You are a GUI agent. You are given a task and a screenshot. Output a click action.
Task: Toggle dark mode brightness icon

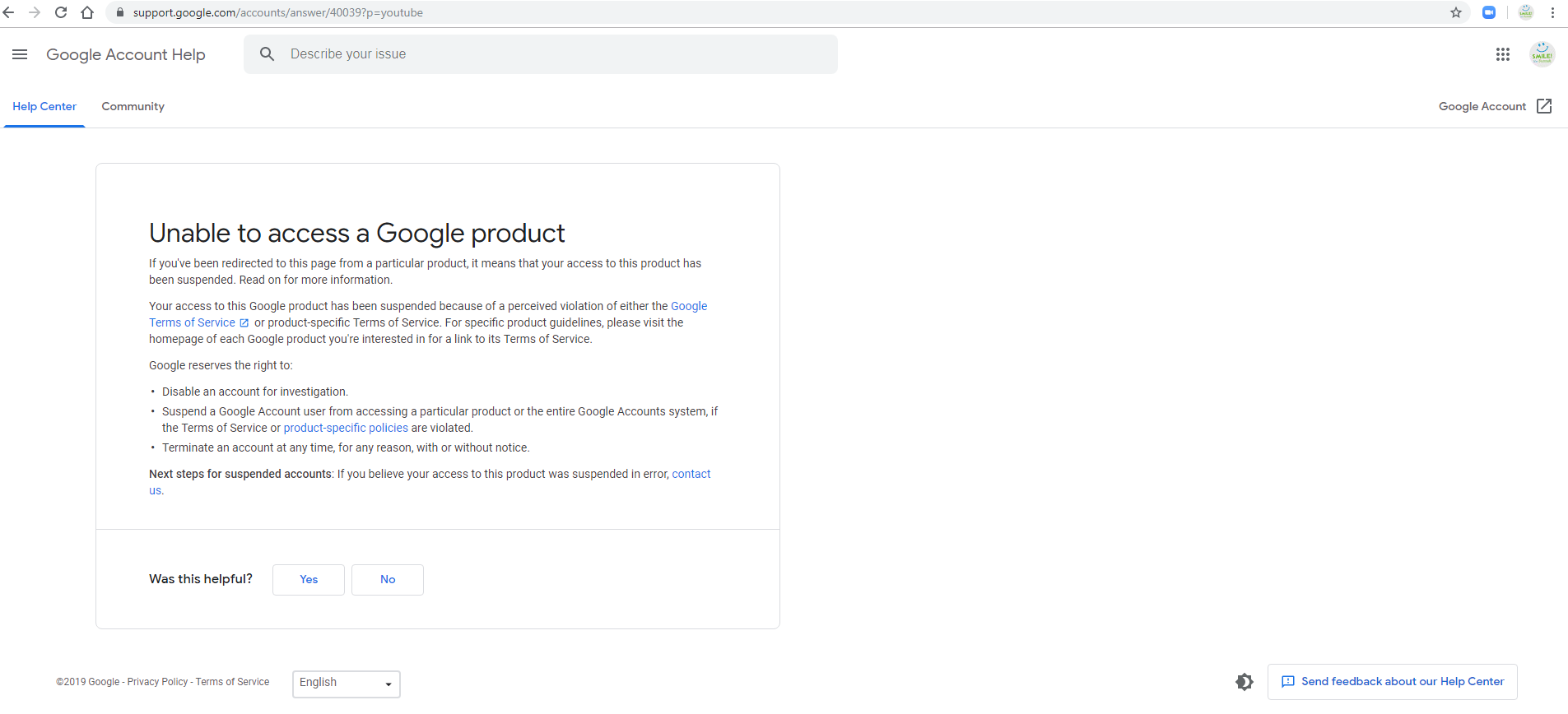pos(1245,682)
